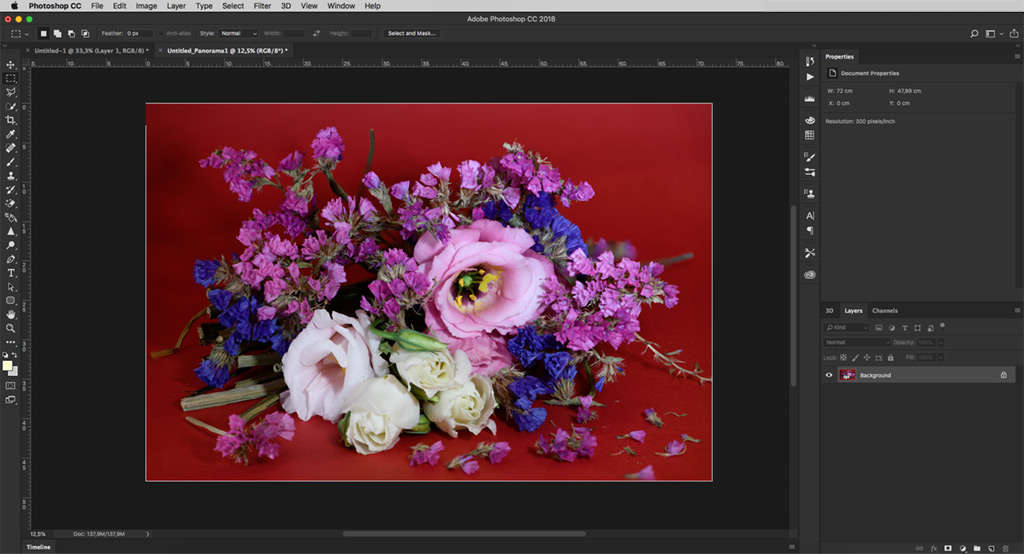Select the Crop tool
The height and width of the screenshot is (554, 1024).
point(11,120)
